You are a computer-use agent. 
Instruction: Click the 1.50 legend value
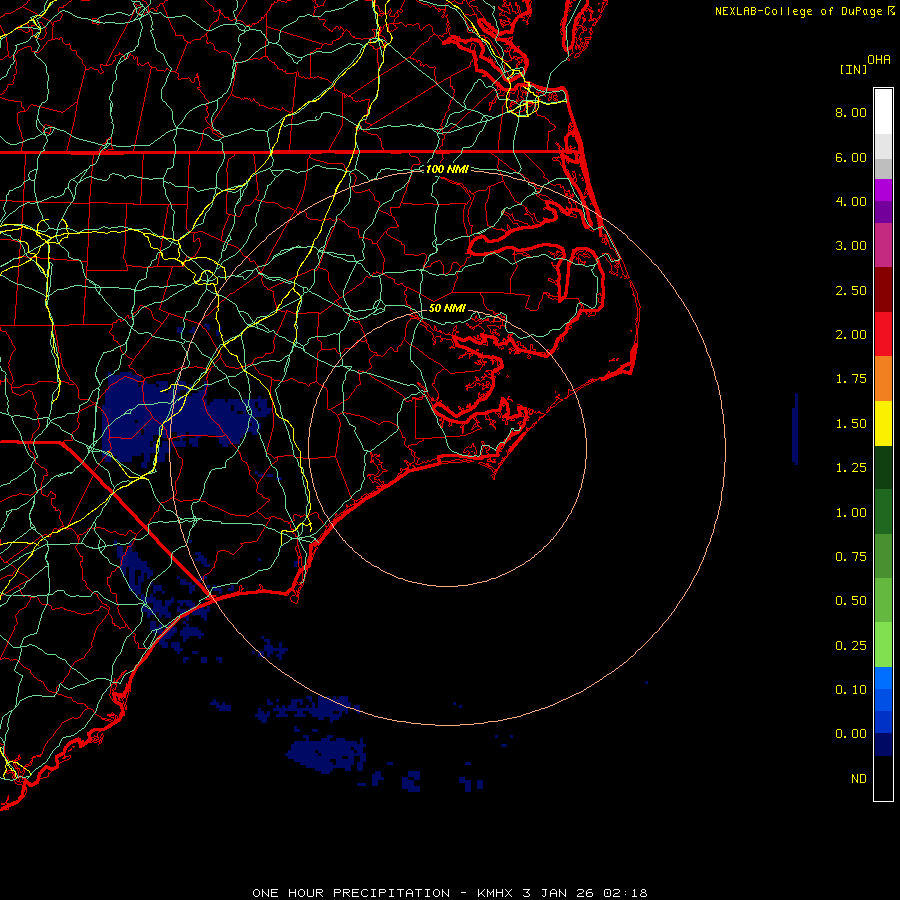click(851, 424)
